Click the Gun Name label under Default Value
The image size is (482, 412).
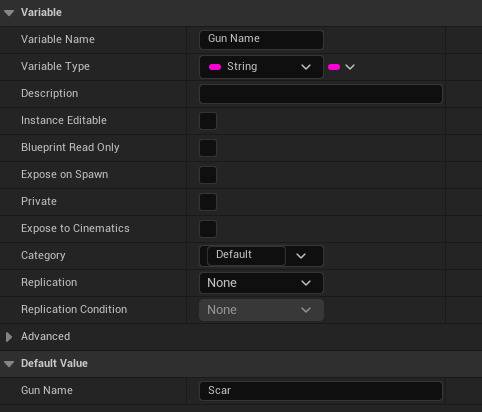click(x=47, y=390)
